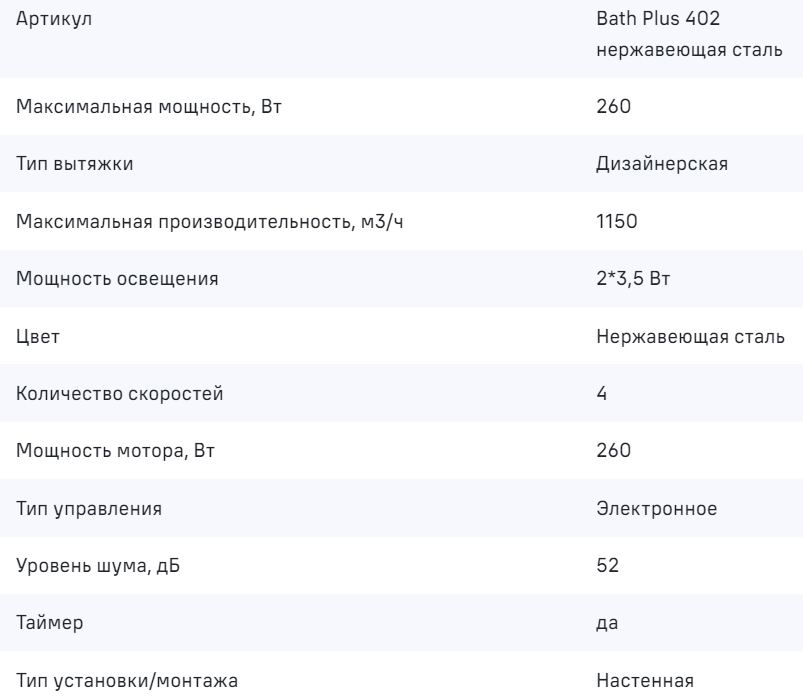Image resolution: width=803 pixels, height=697 pixels.
Task: Select the "2*3,5 Вт" lighting value
Action: pos(632,278)
